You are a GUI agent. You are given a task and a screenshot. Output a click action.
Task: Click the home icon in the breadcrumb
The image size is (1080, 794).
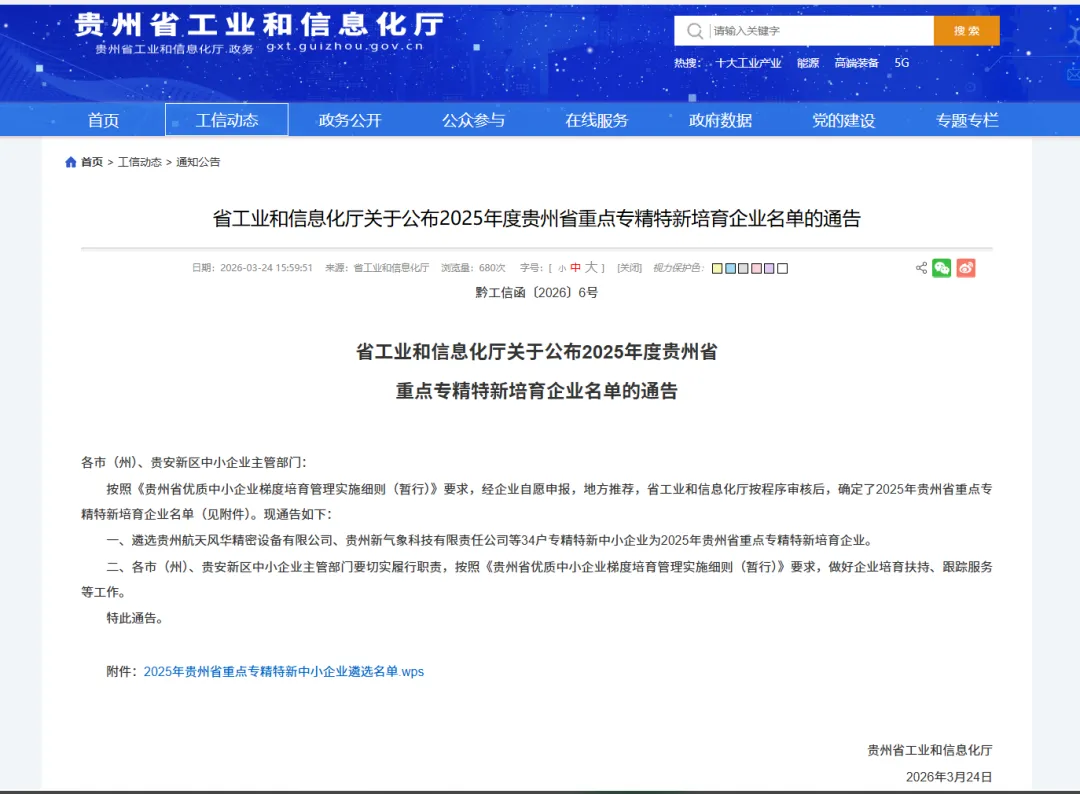(70, 161)
